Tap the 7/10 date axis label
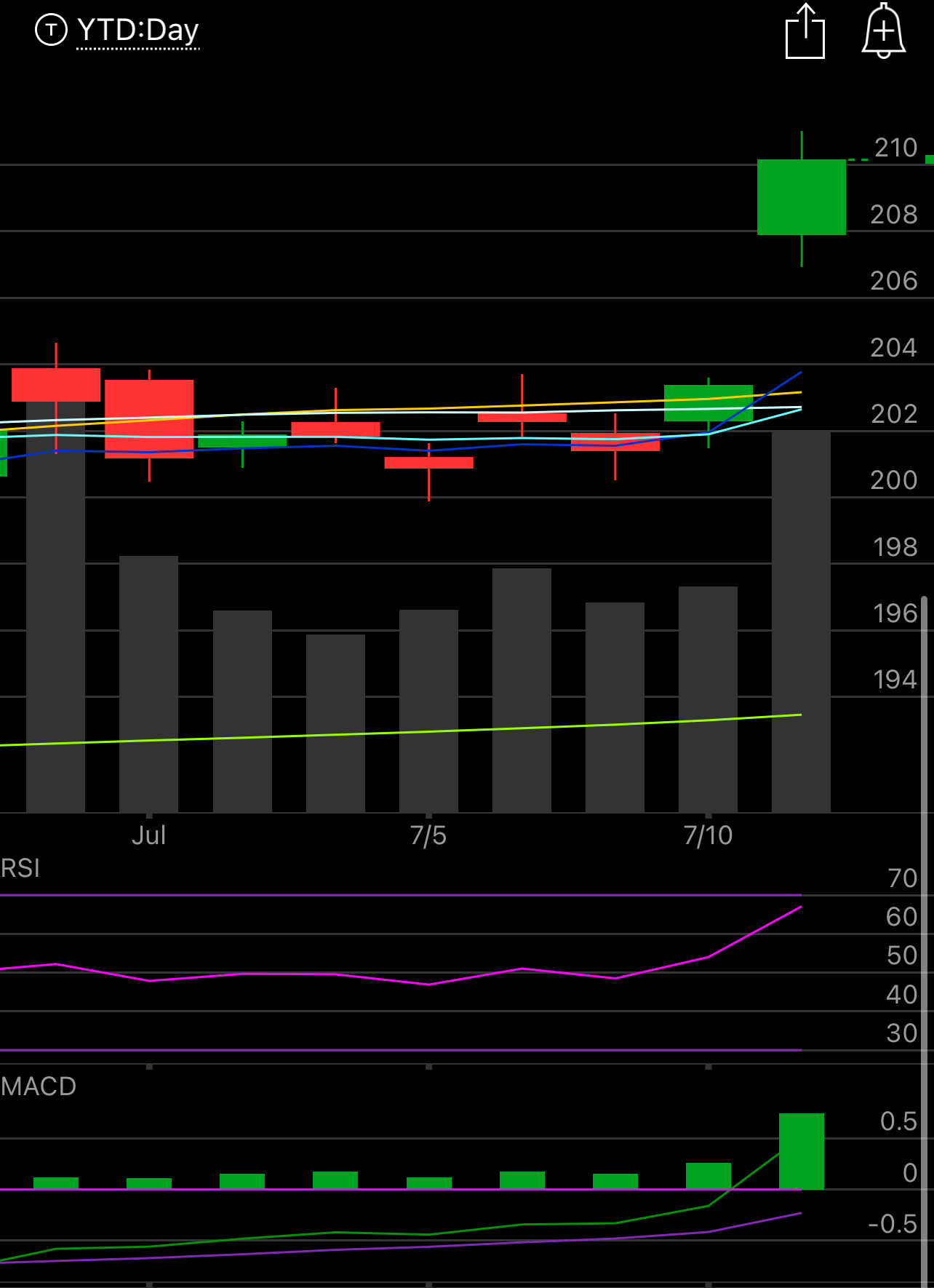Screen dimensions: 934x1288 tap(708, 835)
